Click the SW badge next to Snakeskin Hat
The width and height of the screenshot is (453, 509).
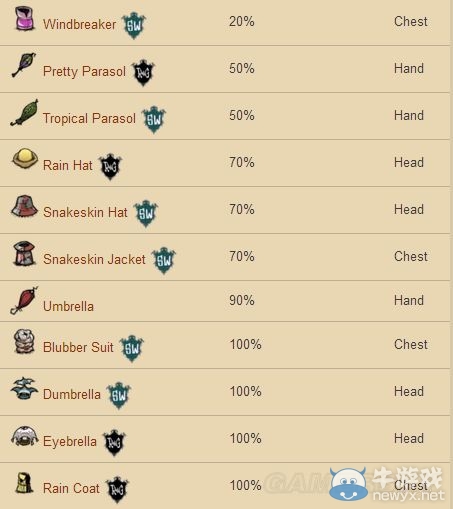[x=146, y=213]
